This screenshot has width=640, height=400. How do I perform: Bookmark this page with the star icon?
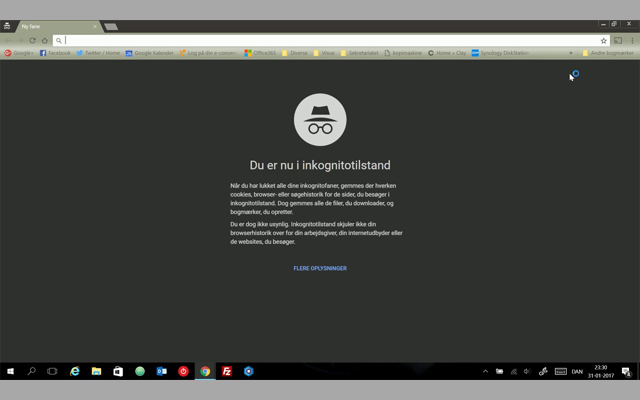(x=603, y=41)
